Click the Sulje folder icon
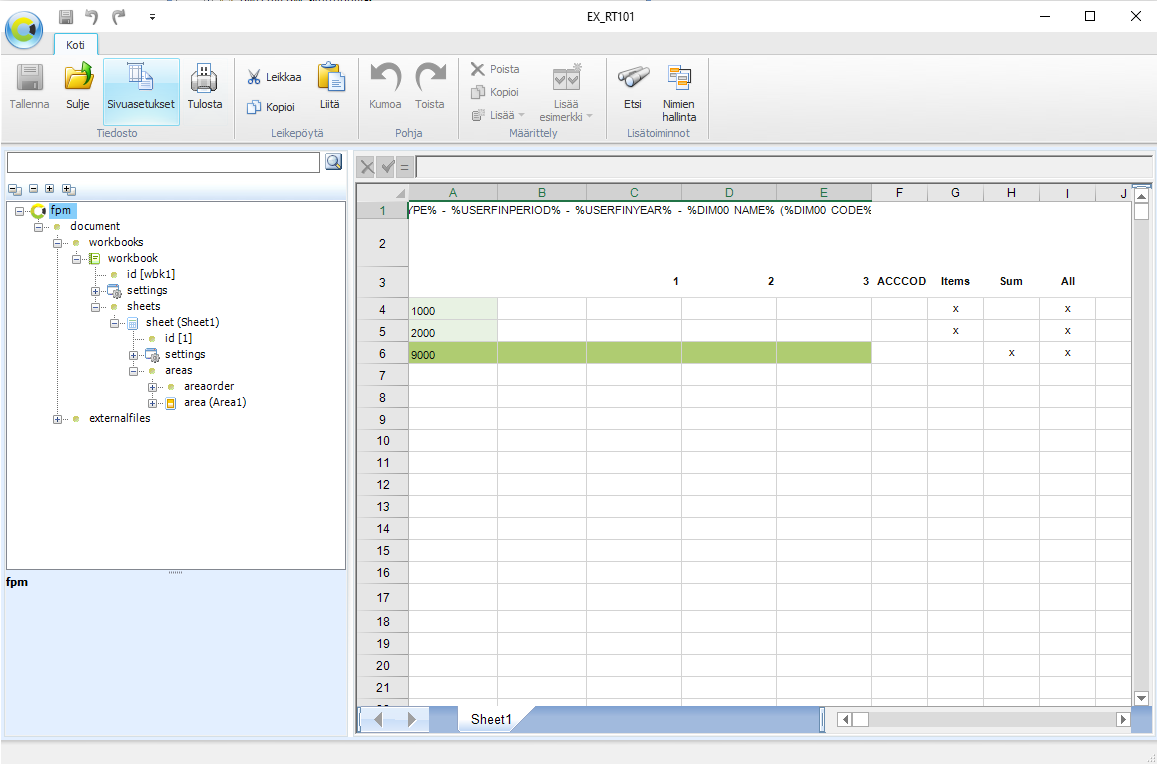The width and height of the screenshot is (1157, 764). point(77,78)
